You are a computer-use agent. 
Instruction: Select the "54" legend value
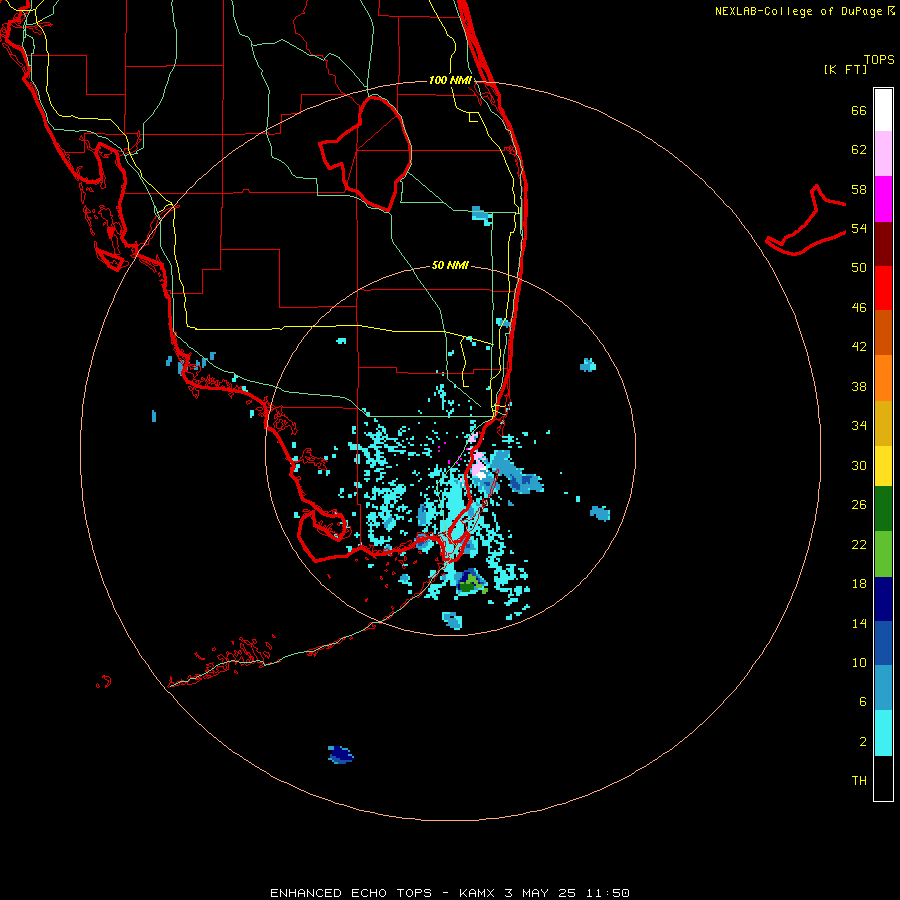[x=859, y=228]
